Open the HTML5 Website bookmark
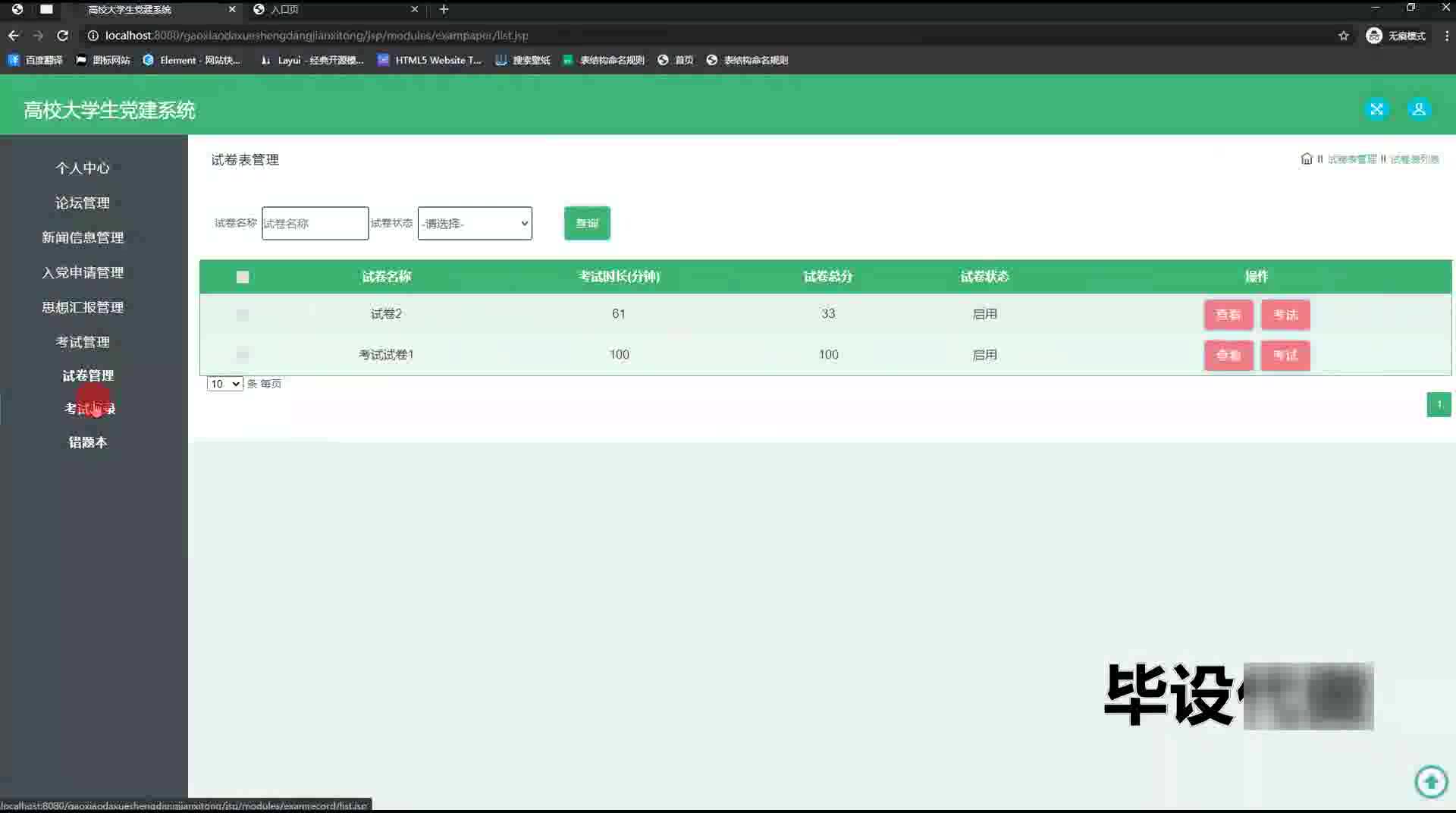 coord(429,60)
